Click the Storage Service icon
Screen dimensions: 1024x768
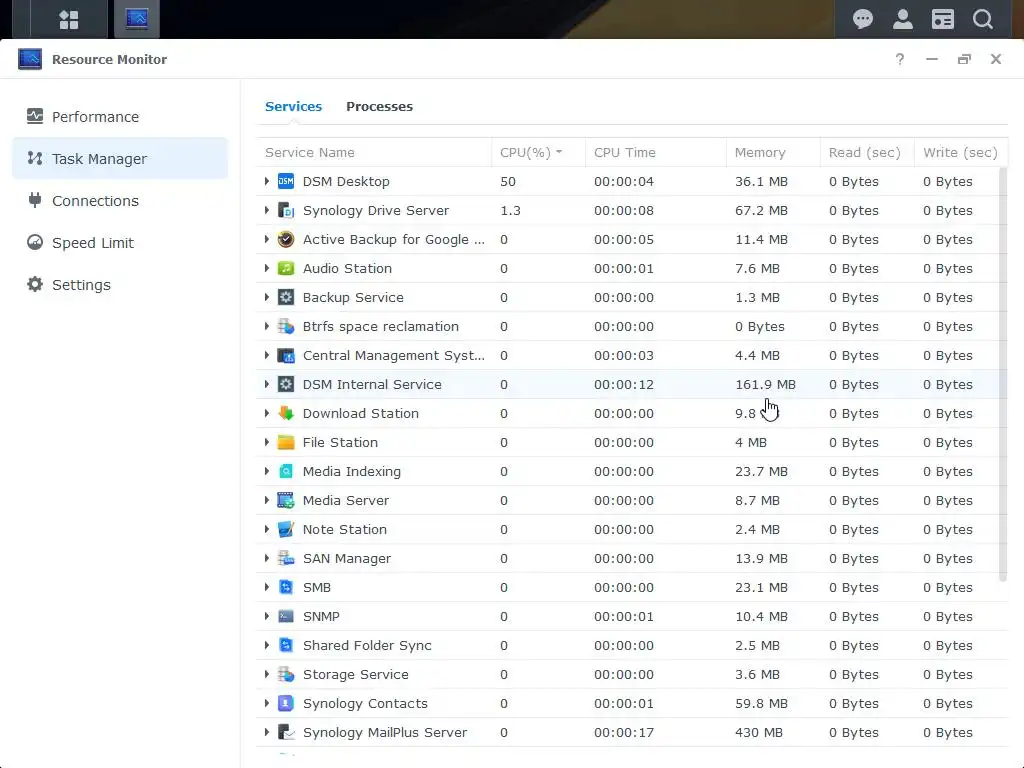tap(286, 675)
